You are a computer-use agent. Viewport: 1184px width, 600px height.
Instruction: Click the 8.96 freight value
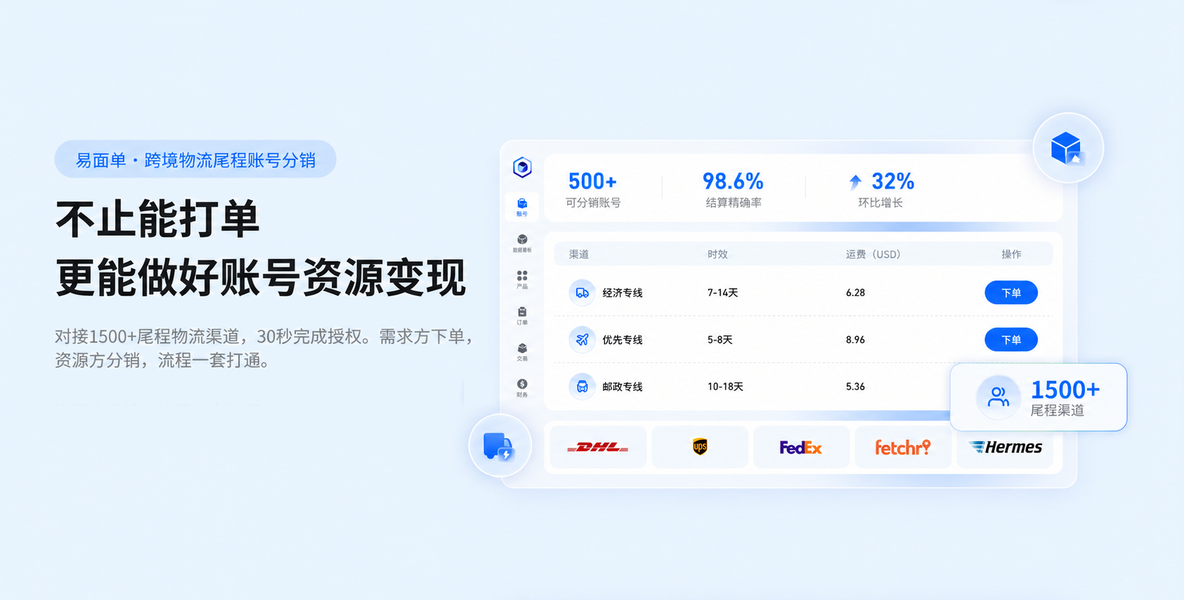coord(856,340)
